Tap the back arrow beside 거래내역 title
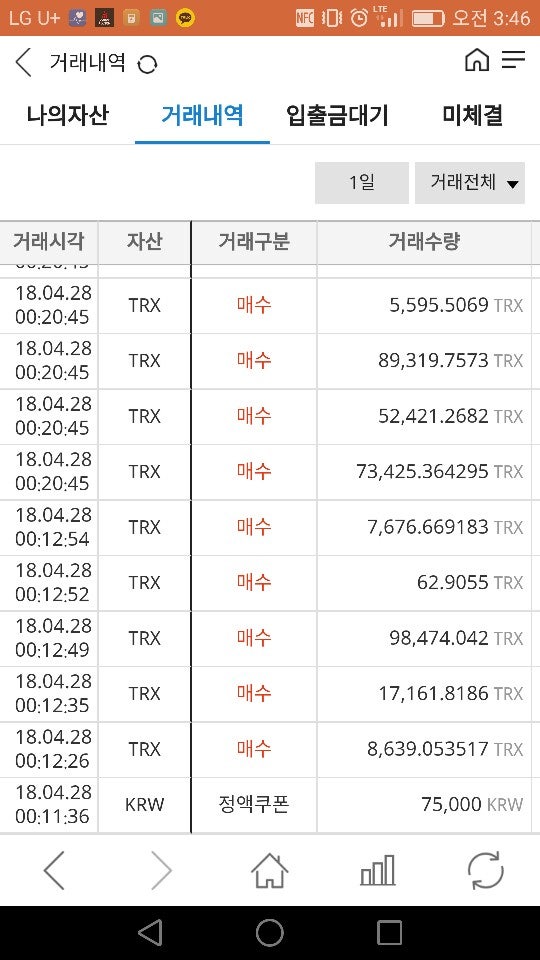The image size is (540, 960). pyautogui.click(x=23, y=62)
